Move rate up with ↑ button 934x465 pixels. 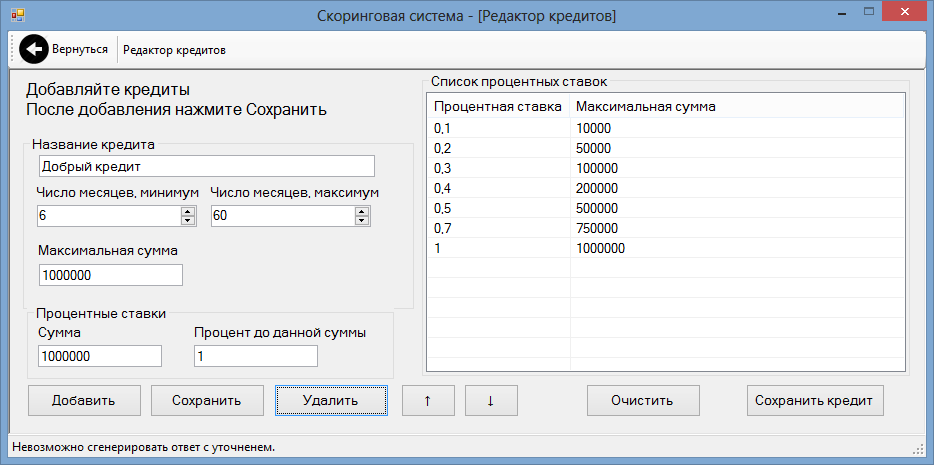pos(428,400)
